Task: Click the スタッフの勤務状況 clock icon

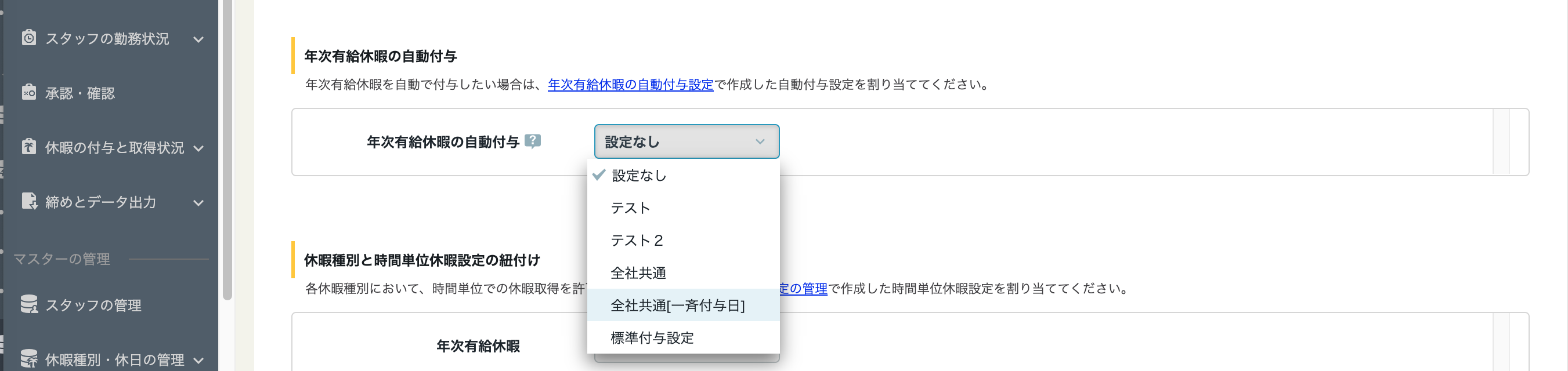Action: 28,38
